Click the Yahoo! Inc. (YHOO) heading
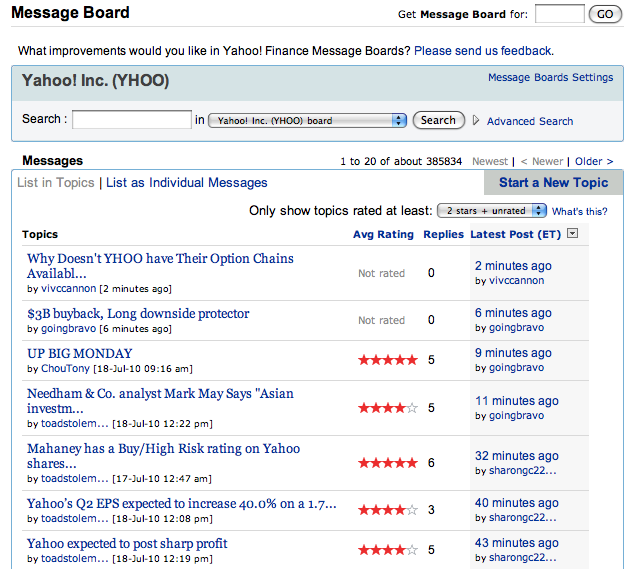The image size is (636, 569). click(x=95, y=80)
